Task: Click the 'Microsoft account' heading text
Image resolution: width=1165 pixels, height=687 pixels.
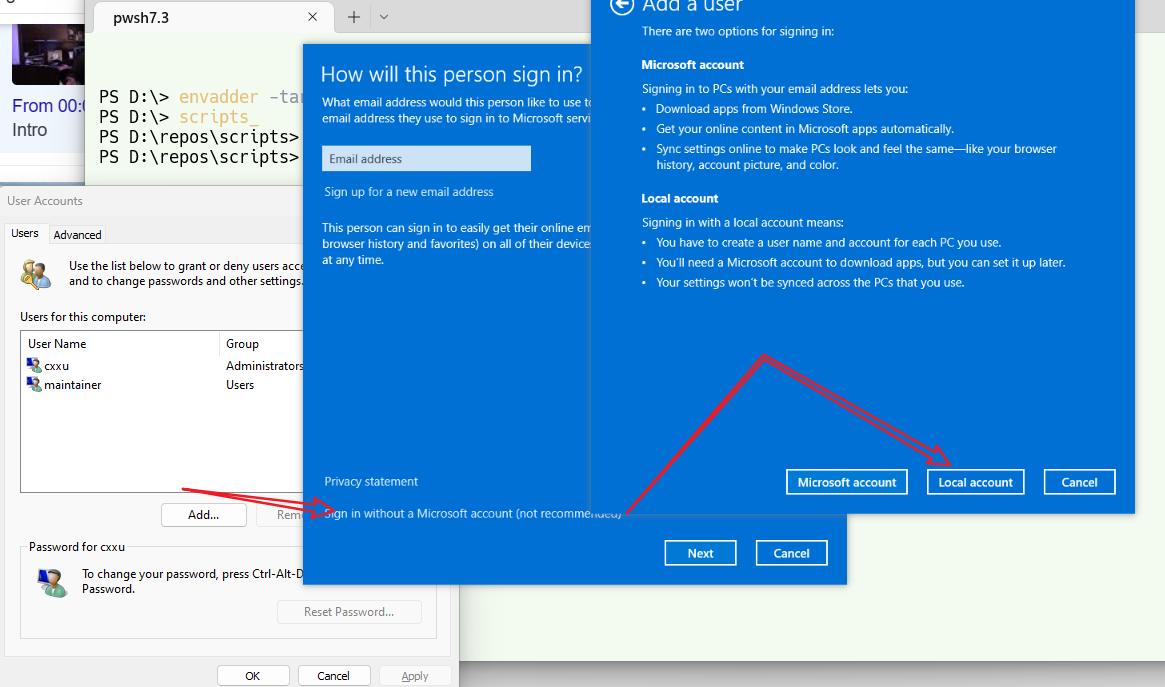Action: pos(692,65)
